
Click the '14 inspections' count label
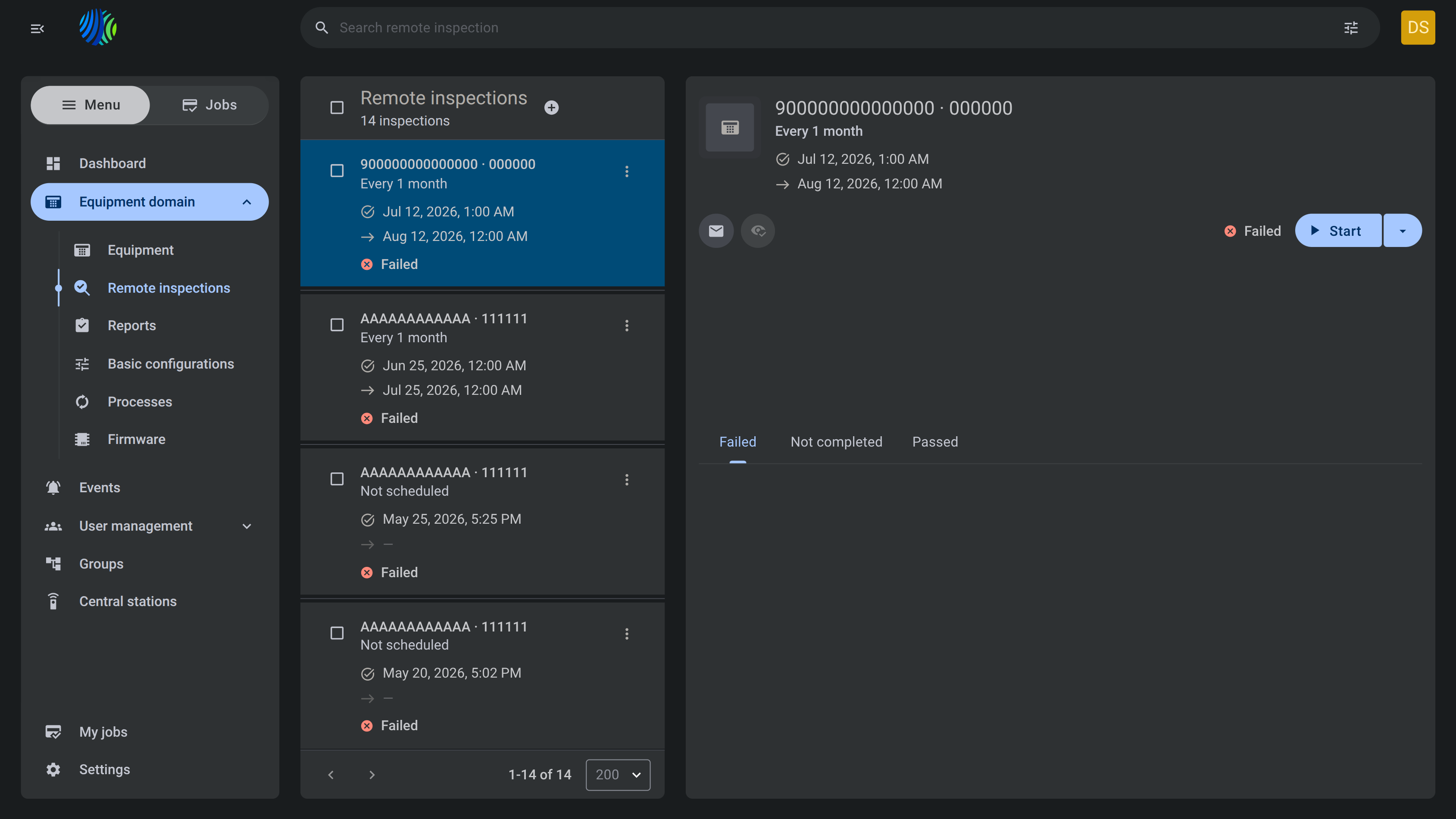point(405,121)
